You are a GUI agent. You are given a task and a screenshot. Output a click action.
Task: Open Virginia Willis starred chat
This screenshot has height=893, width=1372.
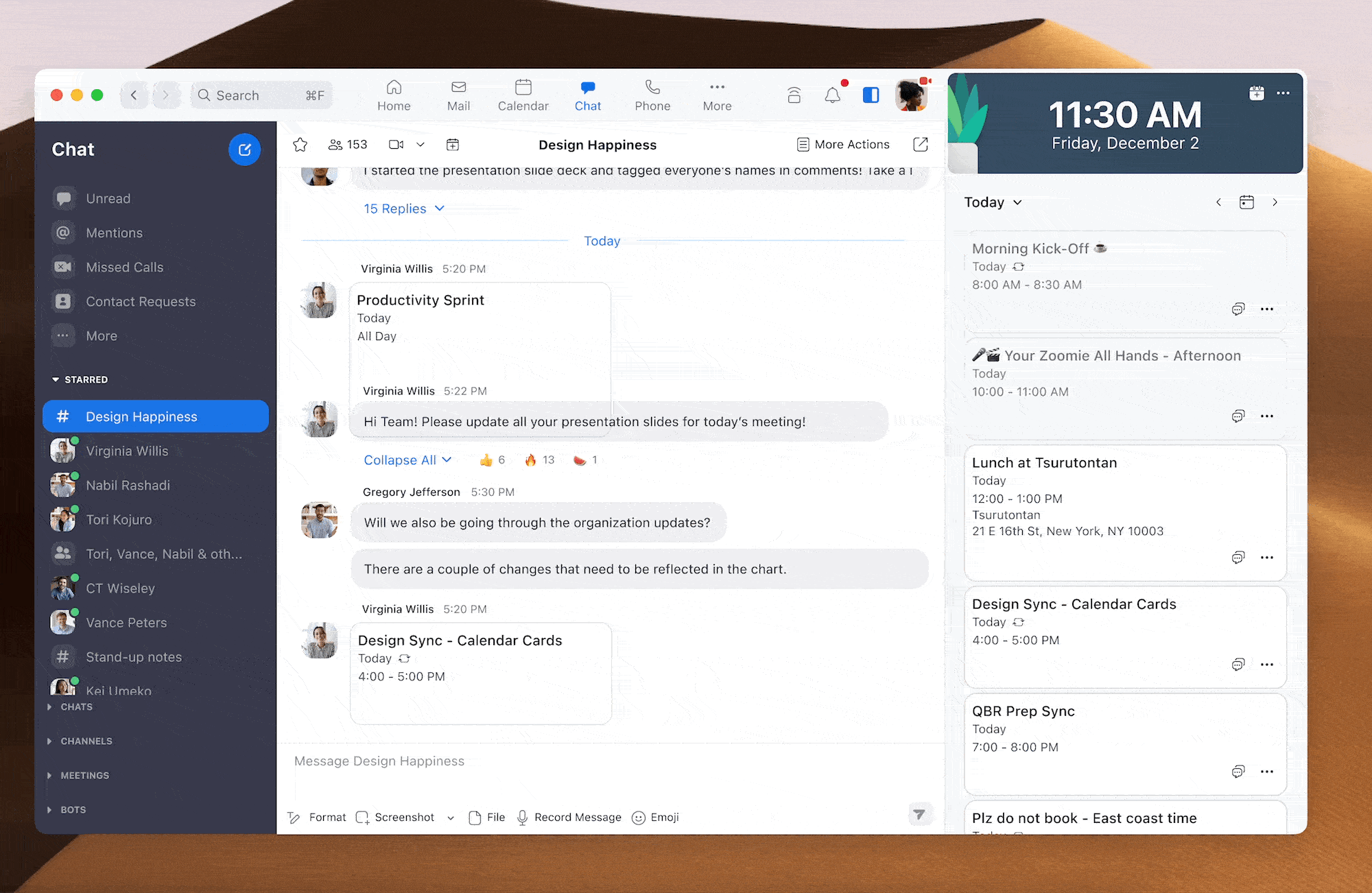tap(127, 451)
